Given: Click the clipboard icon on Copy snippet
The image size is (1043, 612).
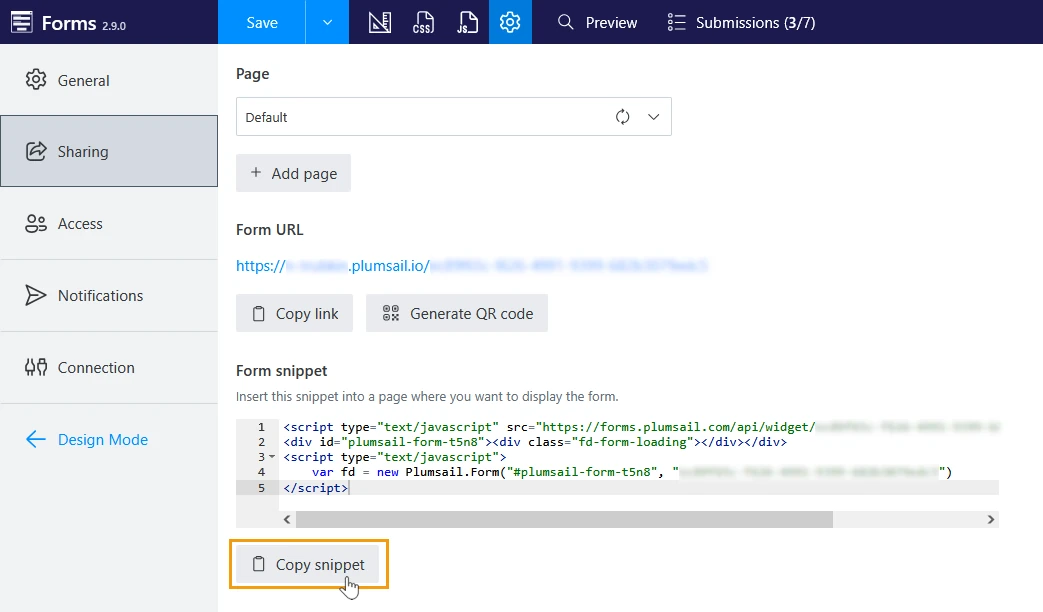Looking at the screenshot, I should [259, 564].
